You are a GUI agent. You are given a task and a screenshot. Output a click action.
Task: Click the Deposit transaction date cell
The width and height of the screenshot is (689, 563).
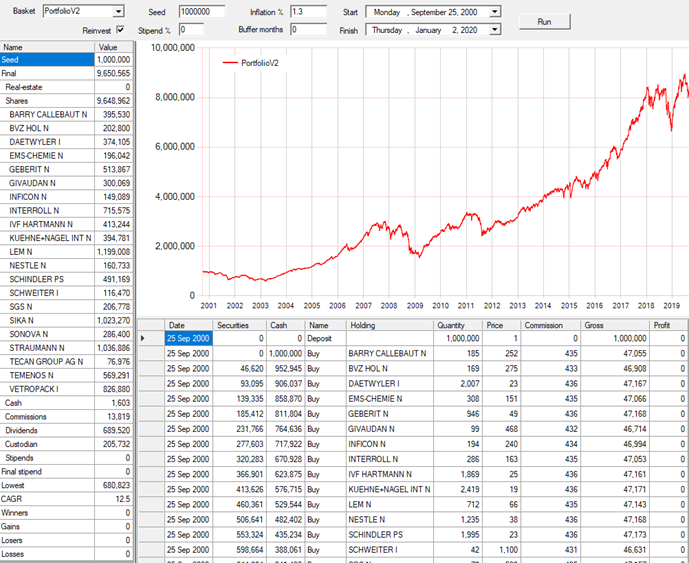[189, 338]
